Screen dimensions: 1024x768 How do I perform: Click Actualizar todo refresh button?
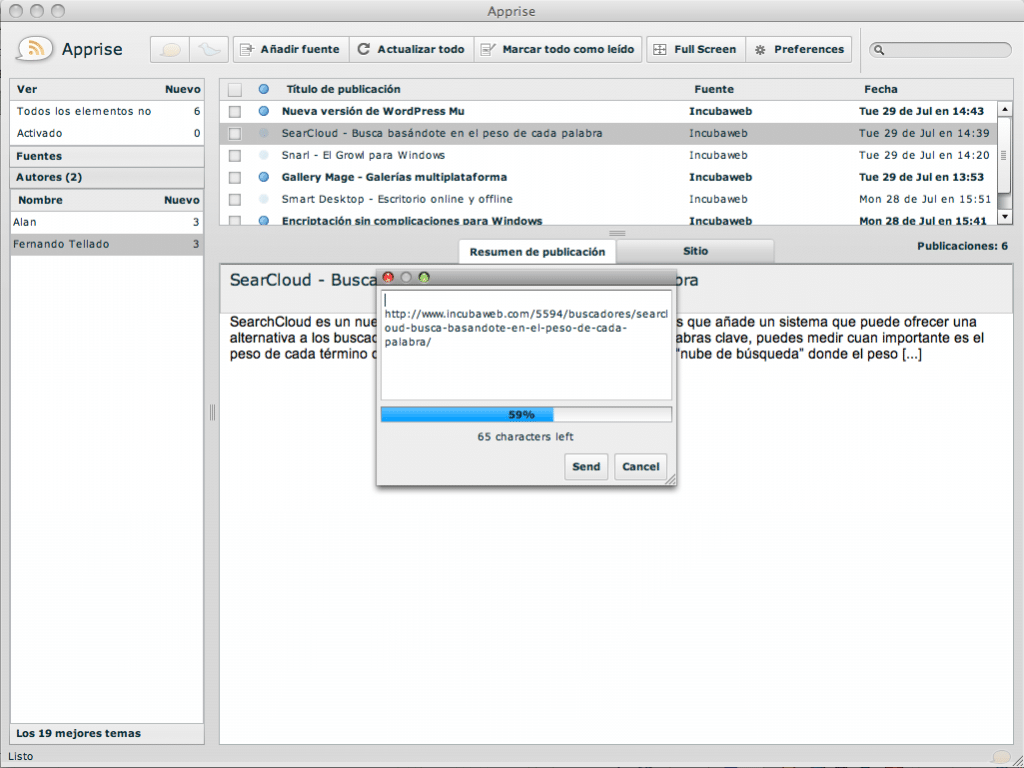coord(411,50)
